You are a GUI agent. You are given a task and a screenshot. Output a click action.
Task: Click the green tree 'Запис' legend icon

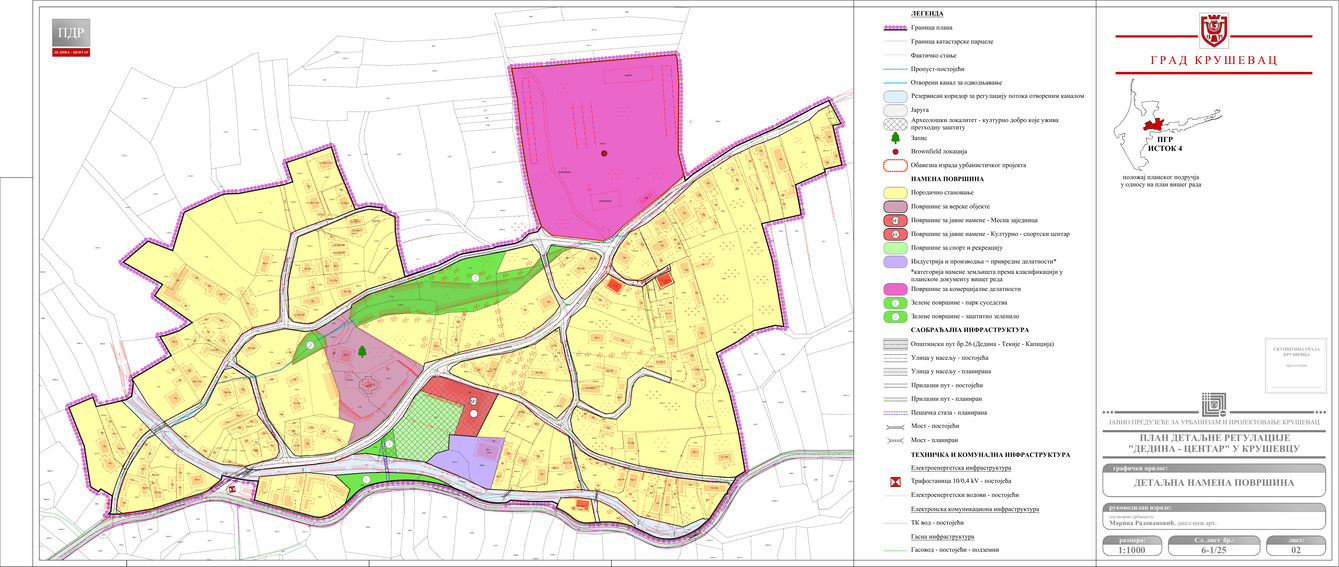[895, 138]
